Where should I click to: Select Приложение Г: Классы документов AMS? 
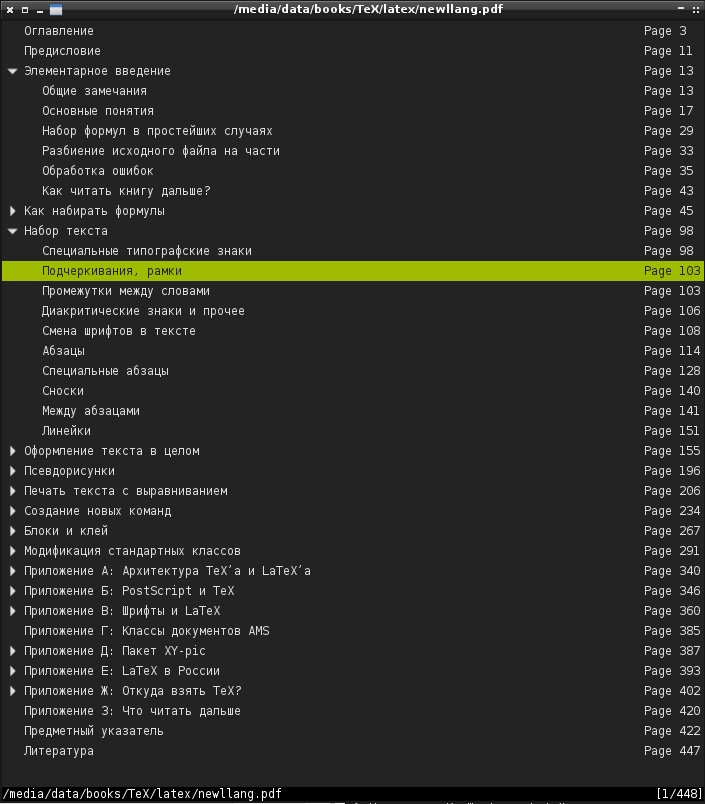pos(146,631)
